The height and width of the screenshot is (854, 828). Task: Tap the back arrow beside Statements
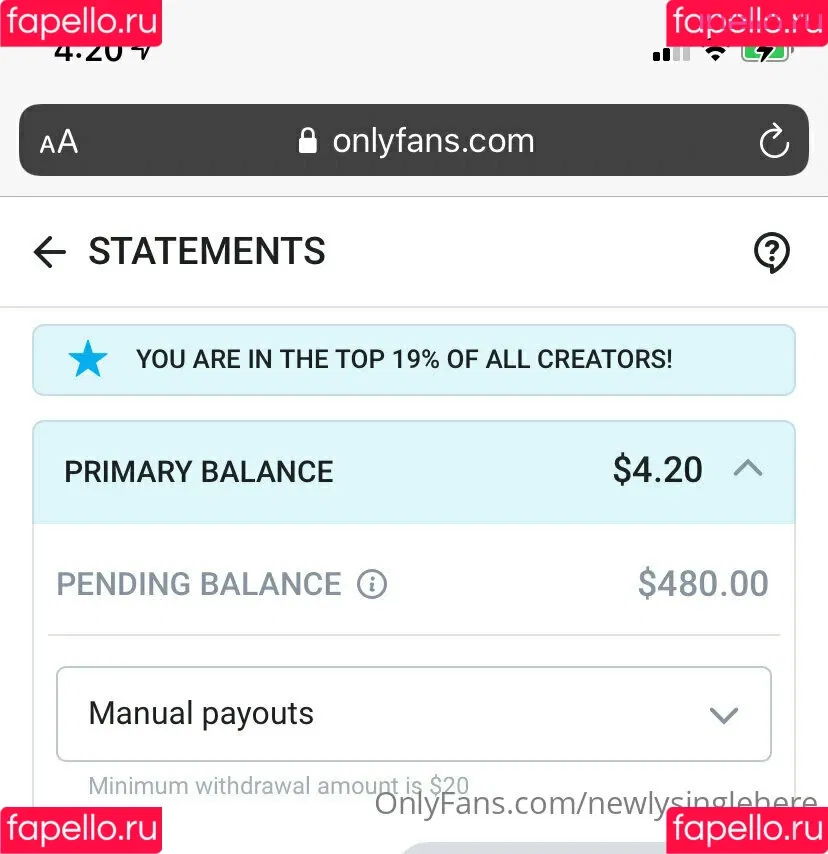click(50, 252)
